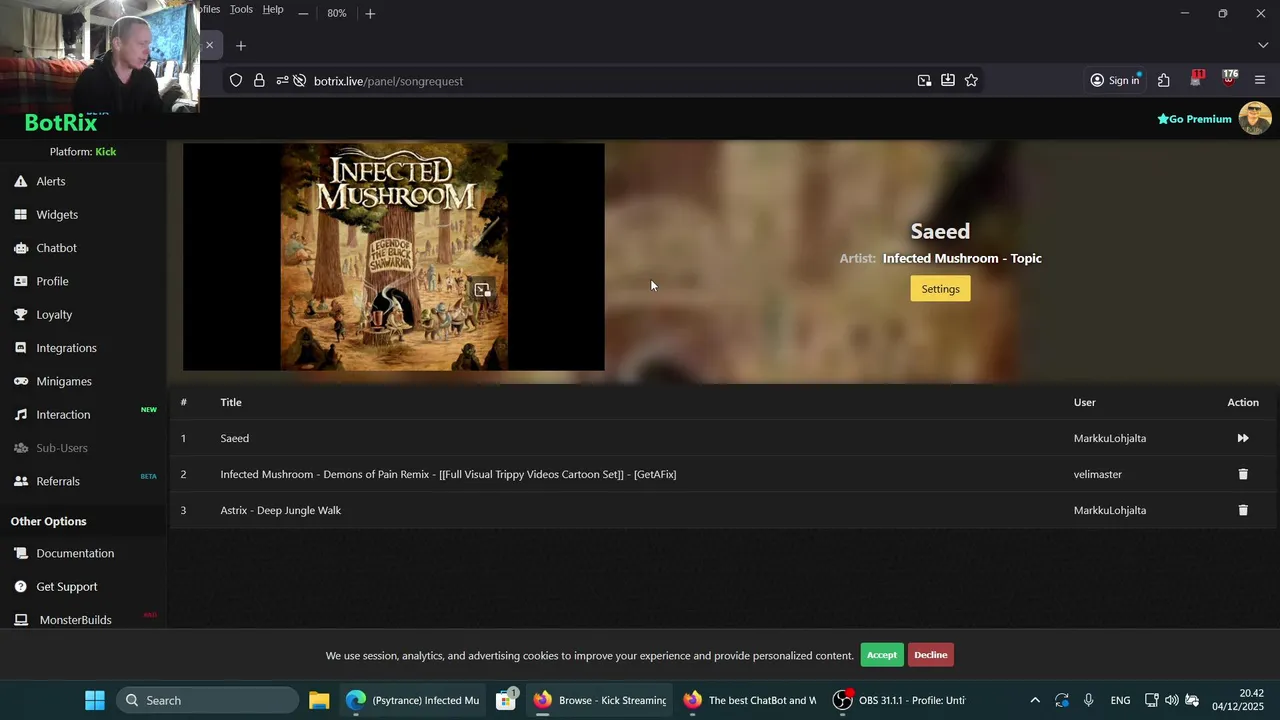This screenshot has width=1280, height=720.
Task: Click the Go Premium link
Action: coord(1194,119)
